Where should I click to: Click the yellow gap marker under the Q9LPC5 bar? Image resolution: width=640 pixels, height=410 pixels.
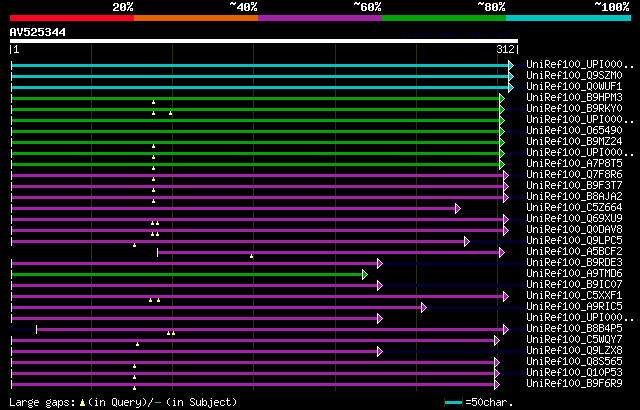(134, 245)
